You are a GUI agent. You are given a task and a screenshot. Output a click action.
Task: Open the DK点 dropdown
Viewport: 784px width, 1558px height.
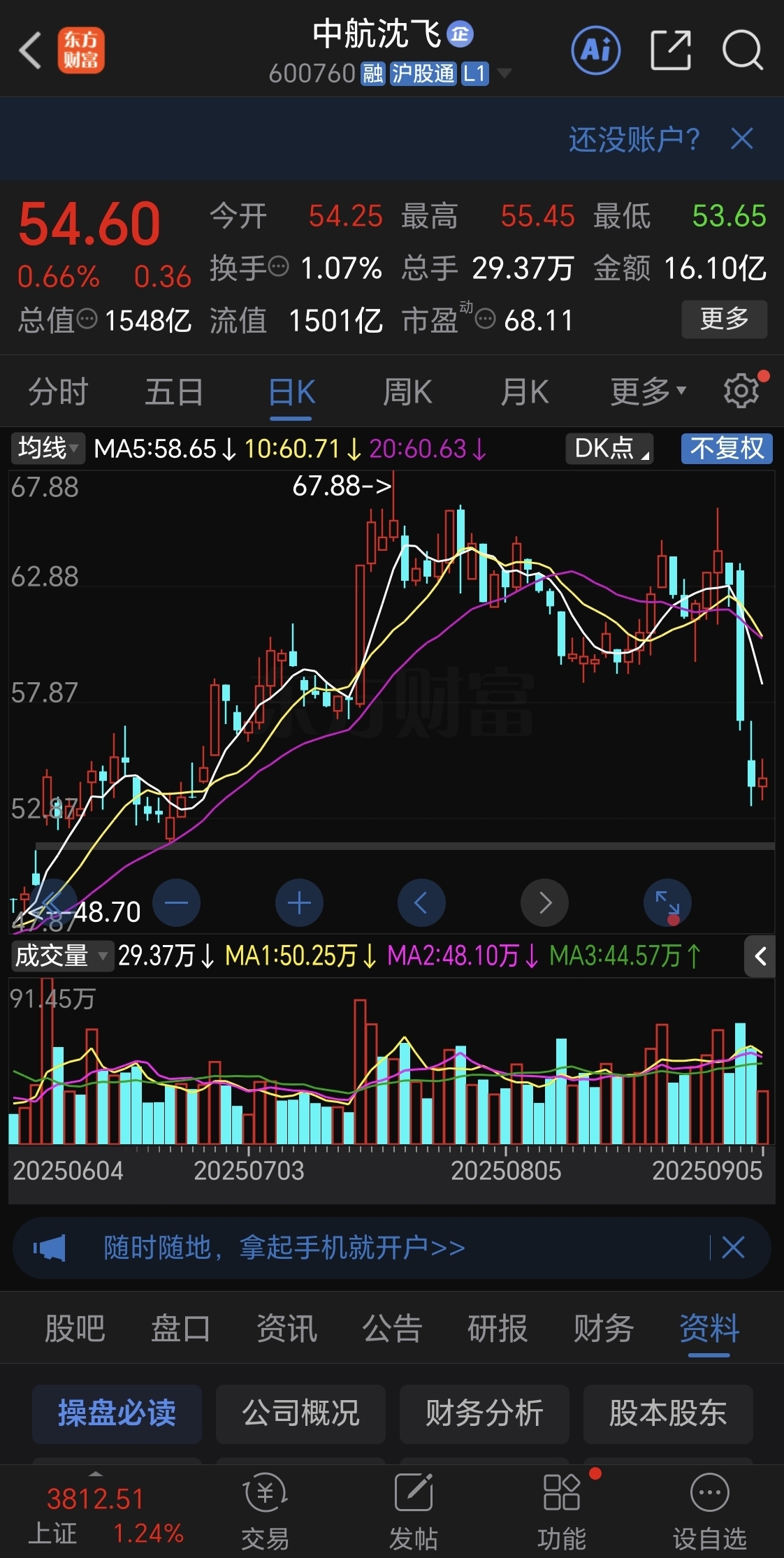[609, 448]
